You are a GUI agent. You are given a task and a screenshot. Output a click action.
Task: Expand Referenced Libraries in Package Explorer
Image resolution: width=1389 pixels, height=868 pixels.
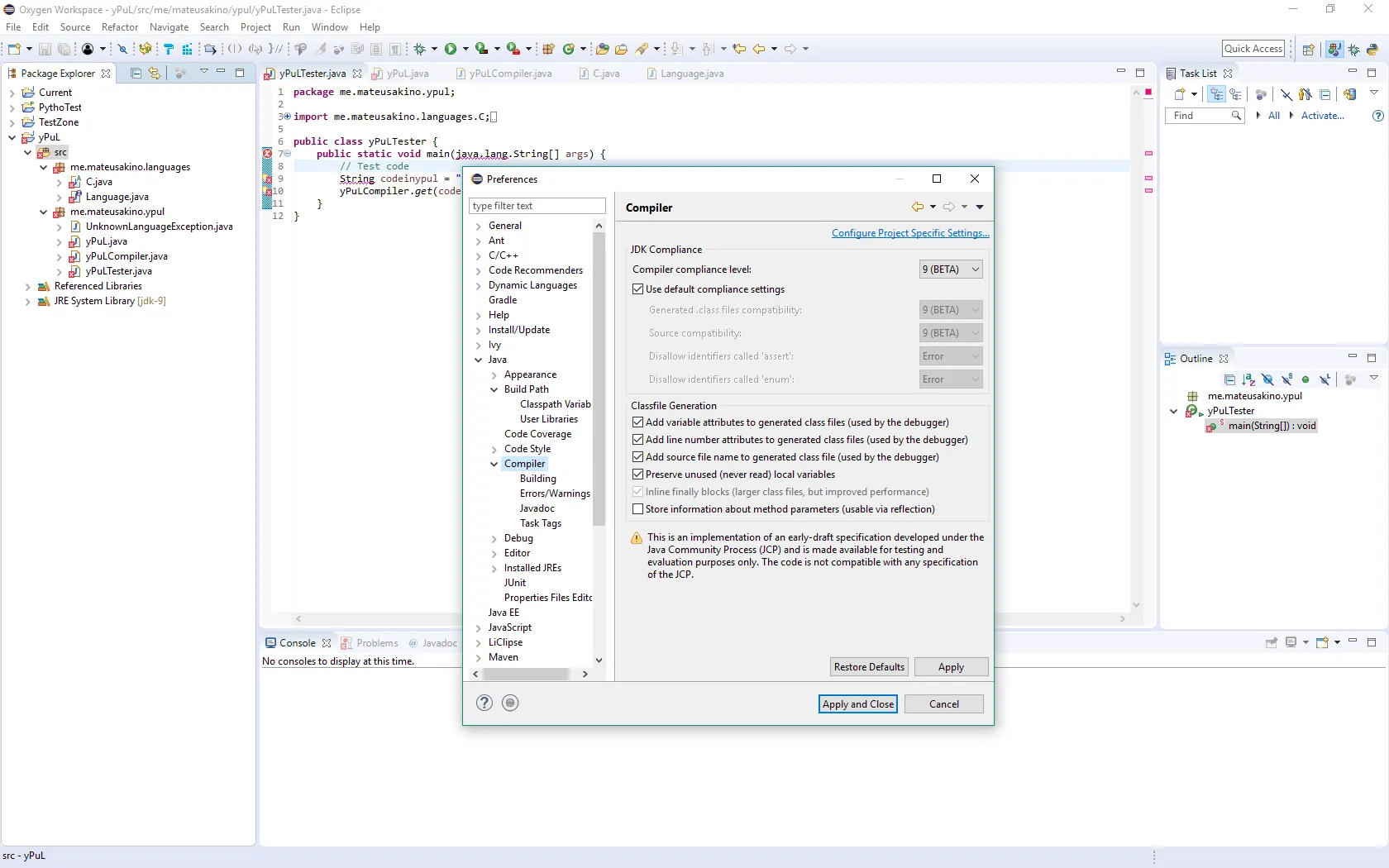point(27,286)
